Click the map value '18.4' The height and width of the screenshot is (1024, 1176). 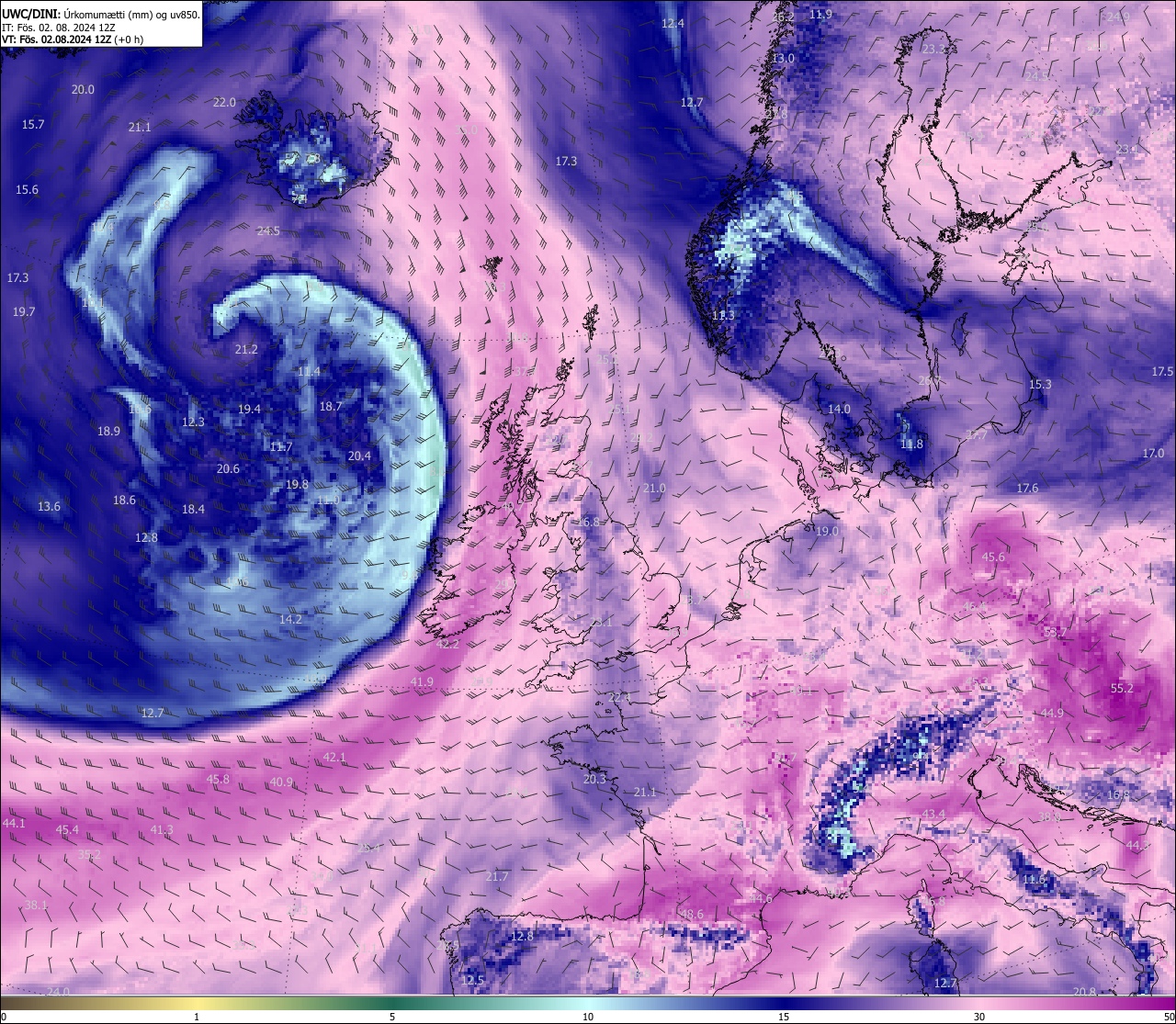[193, 509]
